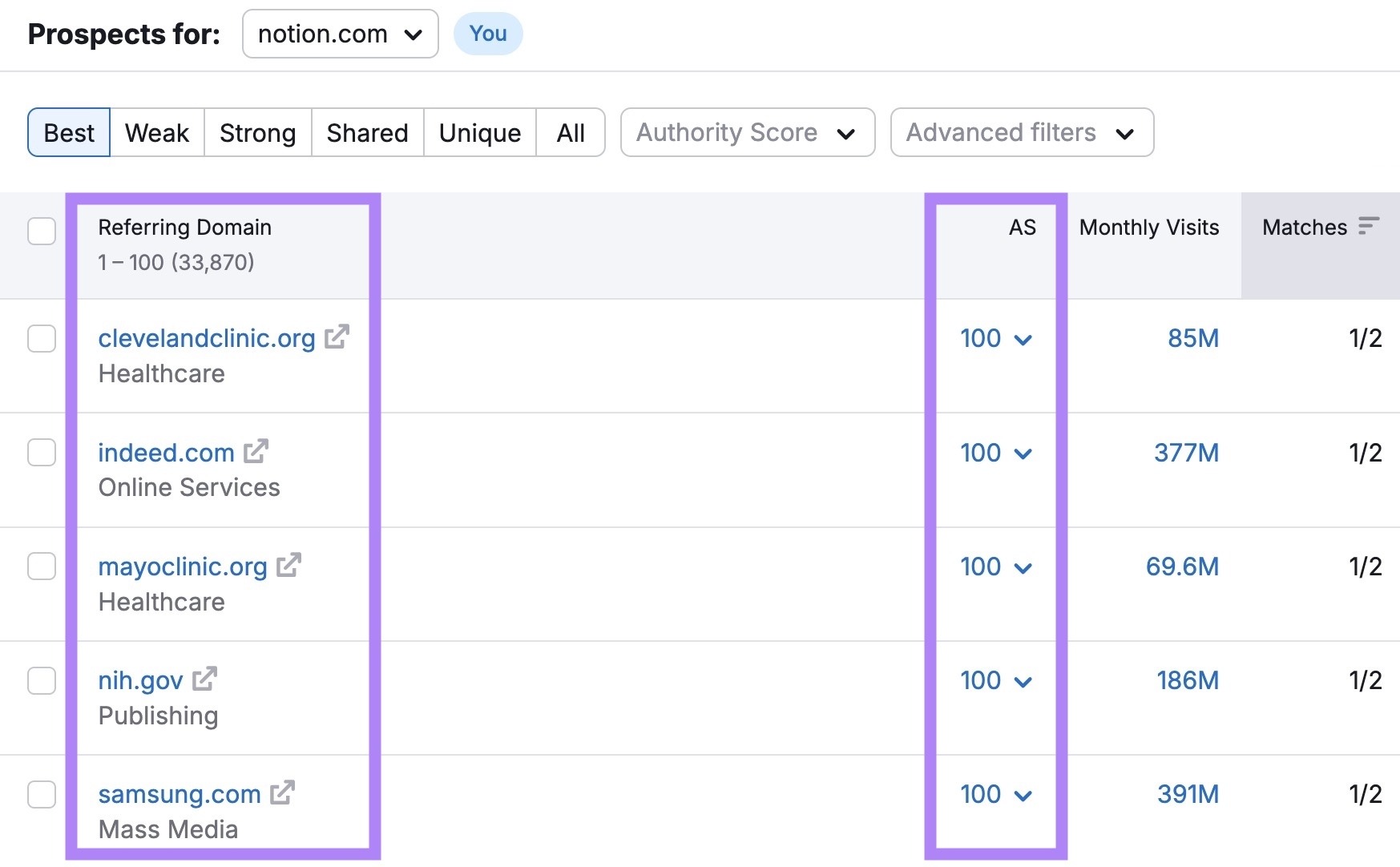Open nih.gov external link icon
This screenshot has height=867, width=1400.
click(204, 679)
